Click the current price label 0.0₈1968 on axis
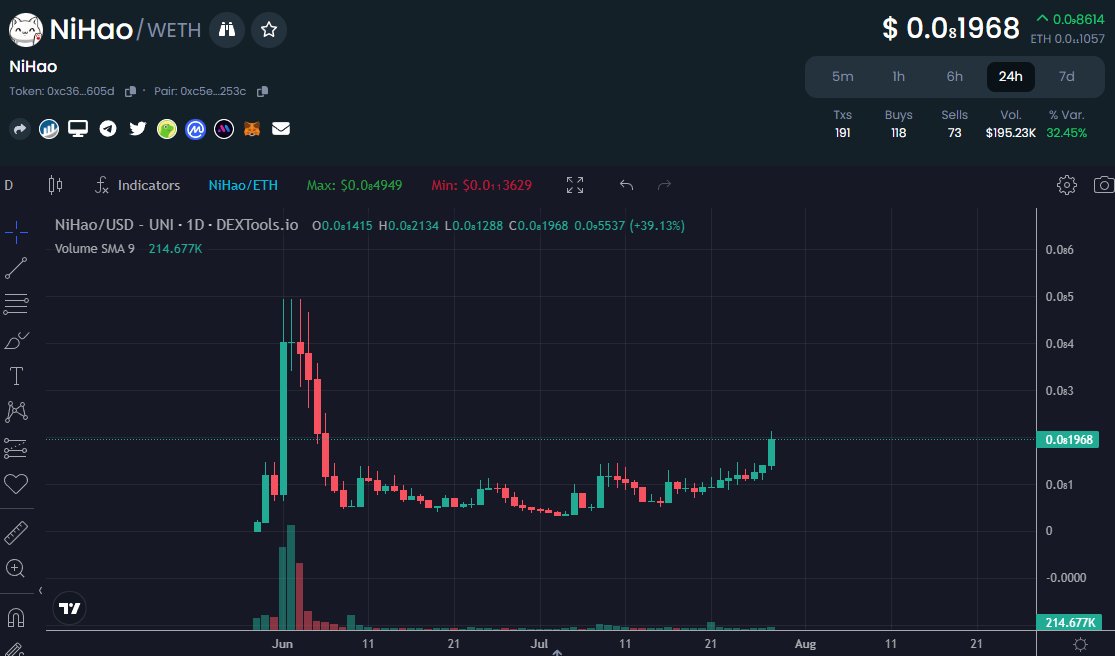This screenshot has height=656, width=1115. point(1068,439)
